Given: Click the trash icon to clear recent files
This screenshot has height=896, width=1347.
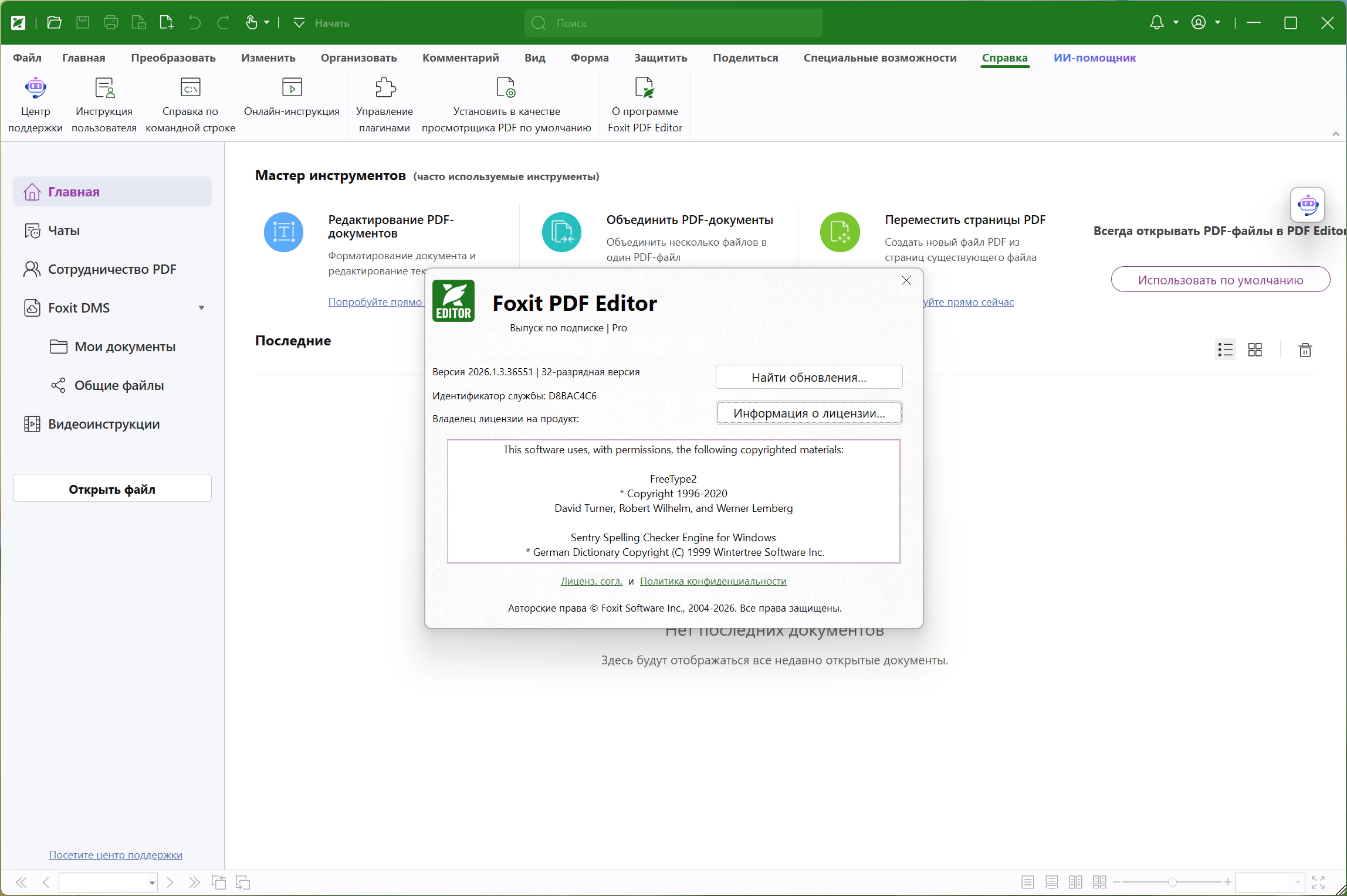Looking at the screenshot, I should click(1305, 350).
